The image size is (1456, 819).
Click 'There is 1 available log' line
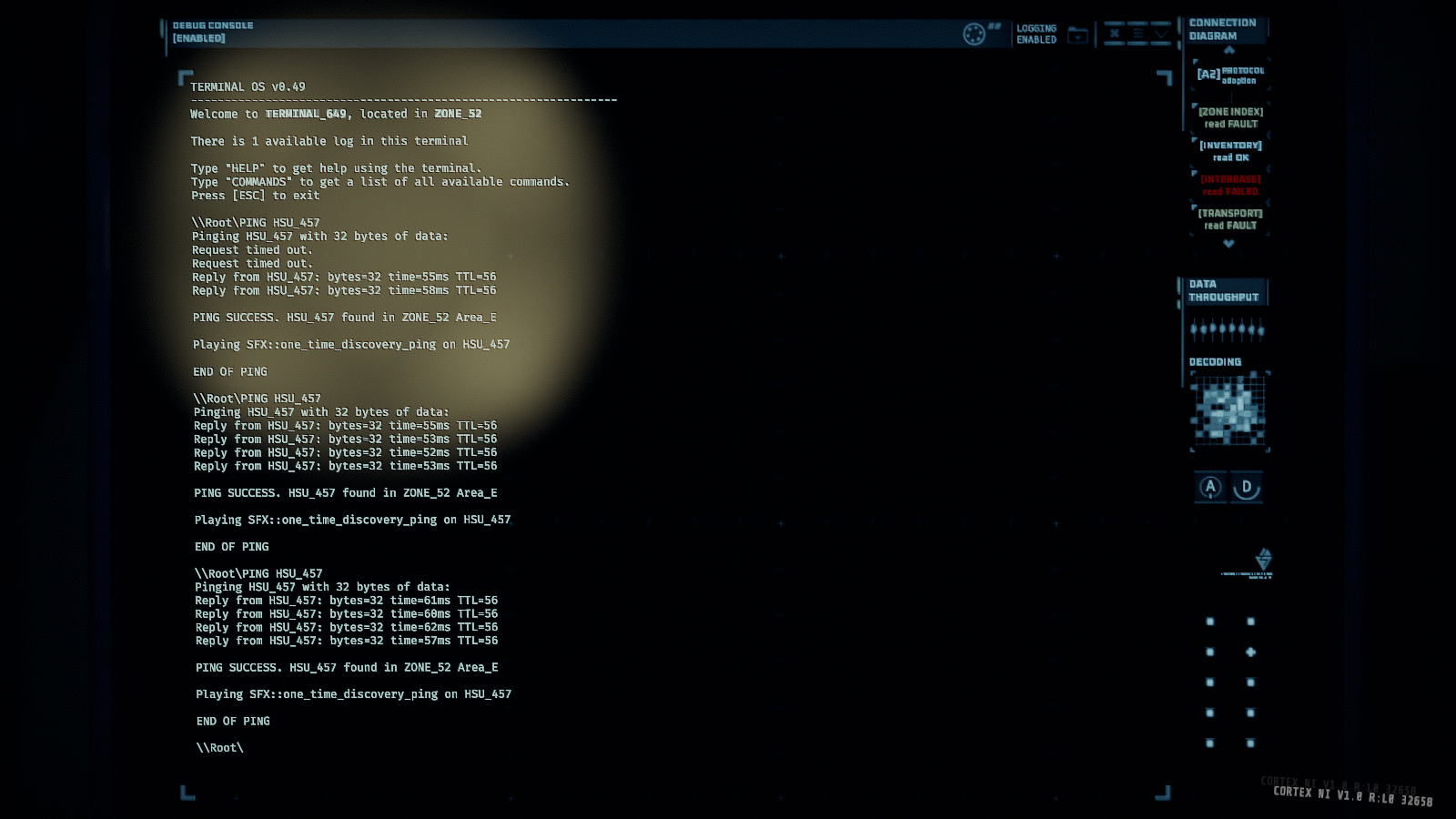[329, 141]
